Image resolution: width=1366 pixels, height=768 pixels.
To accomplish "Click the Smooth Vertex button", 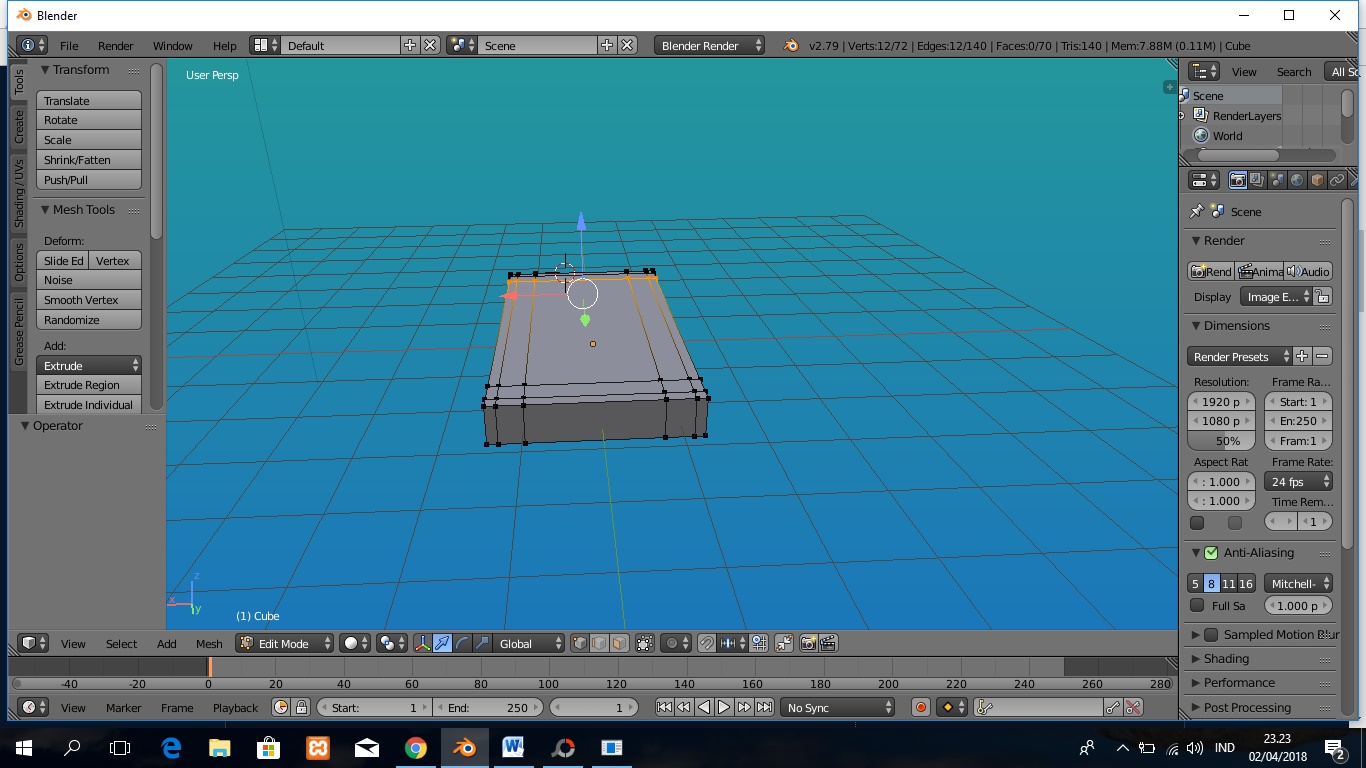I will (89, 300).
